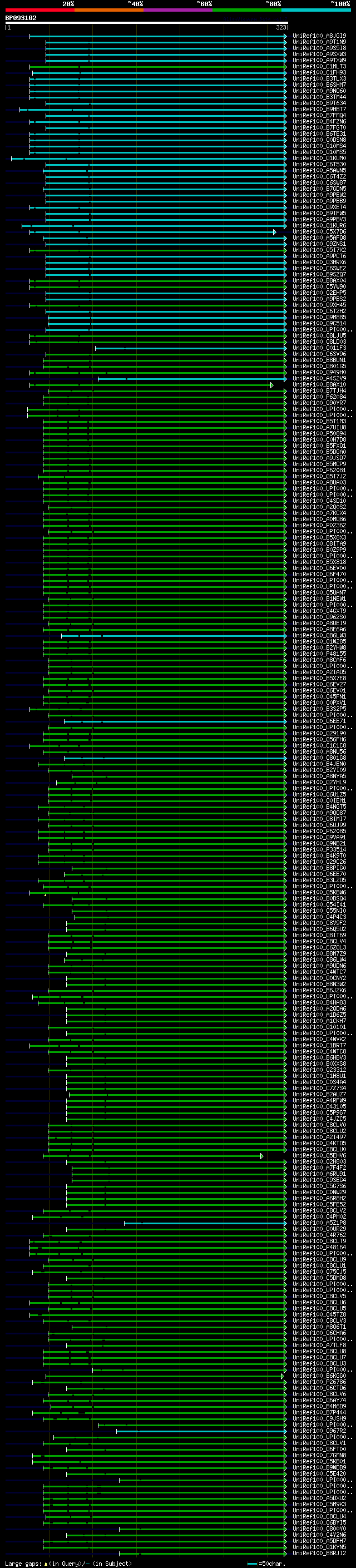Click the =50char. scale legend
356x1568 pixels.
click(266, 1563)
